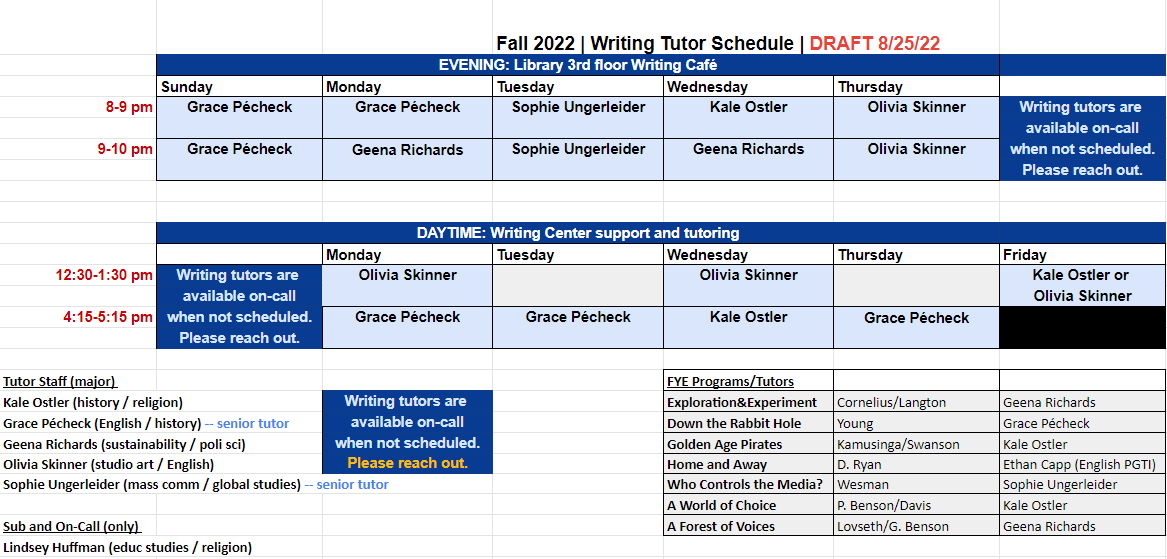Click Kale Ostler in Wednesday 8-9 pm slot
The image size is (1167, 559).
tap(748, 107)
